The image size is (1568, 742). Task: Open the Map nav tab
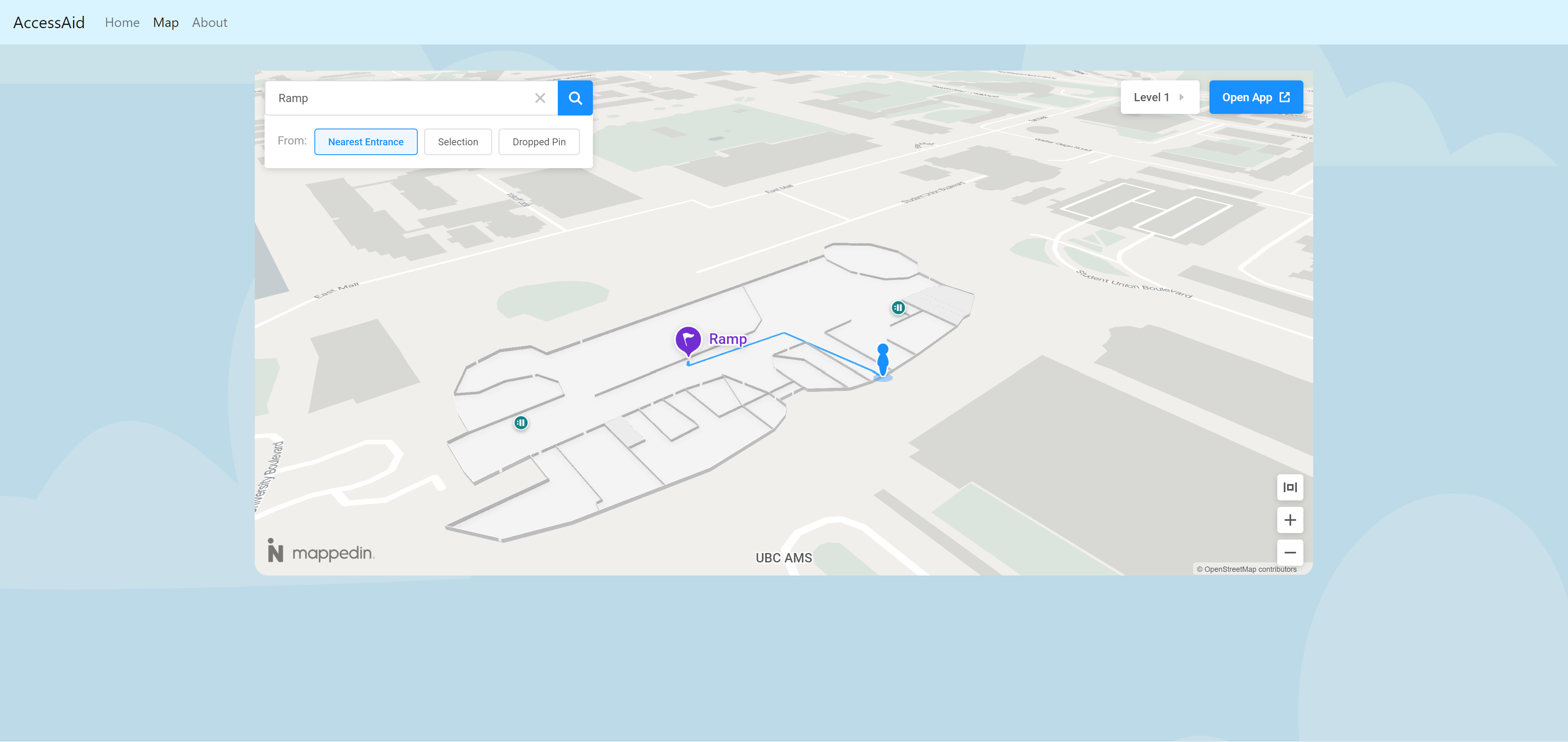165,22
